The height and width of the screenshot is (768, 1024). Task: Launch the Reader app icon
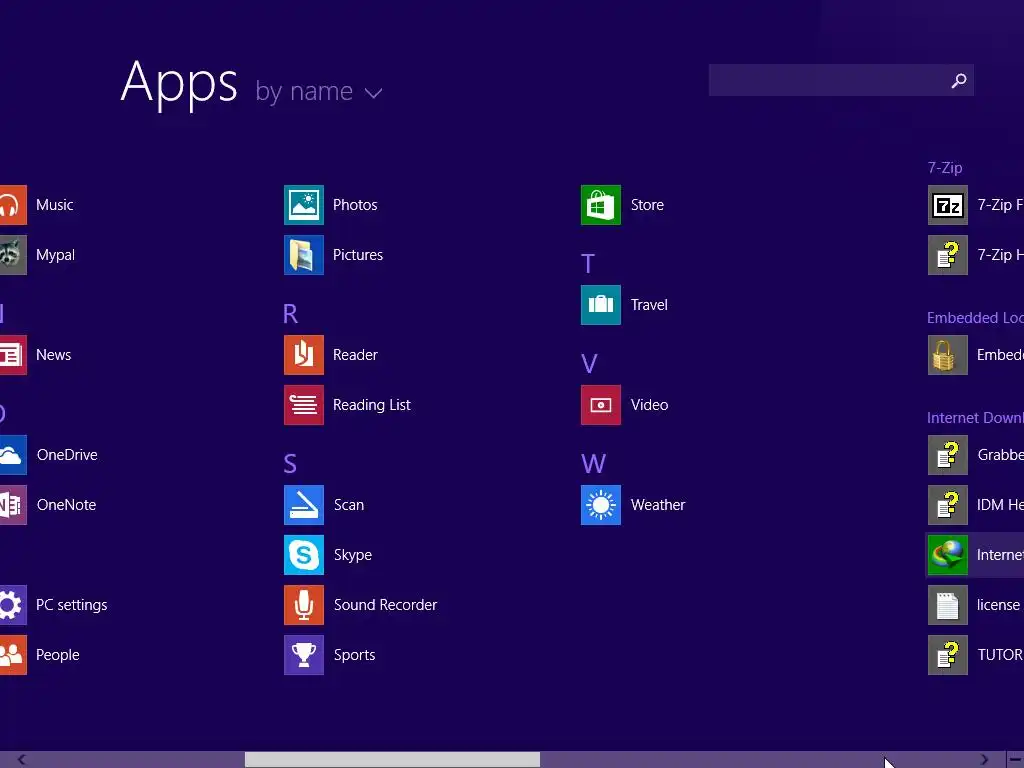(x=304, y=355)
